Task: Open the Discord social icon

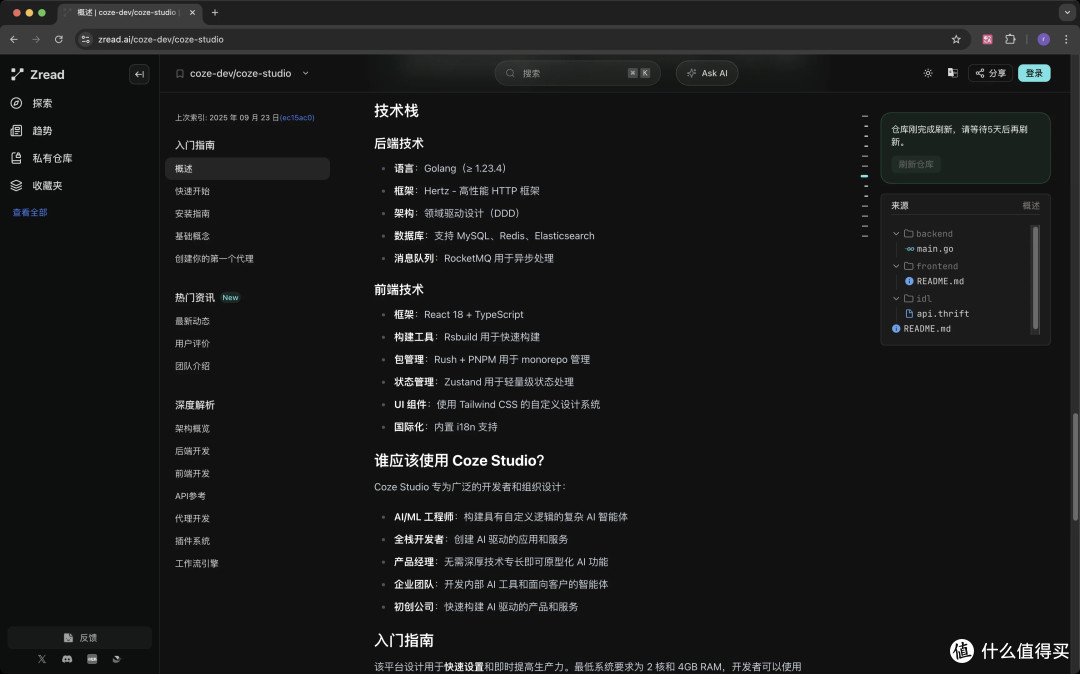Action: tap(67, 659)
